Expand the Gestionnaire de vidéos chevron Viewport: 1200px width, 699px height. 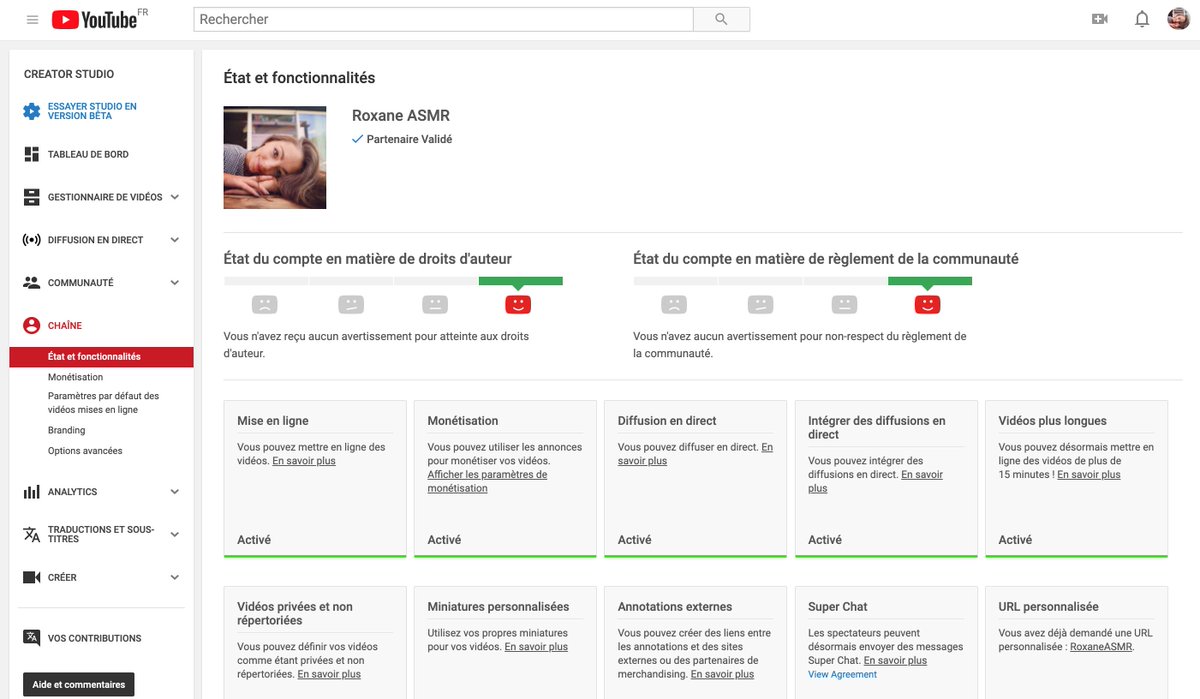(175, 197)
